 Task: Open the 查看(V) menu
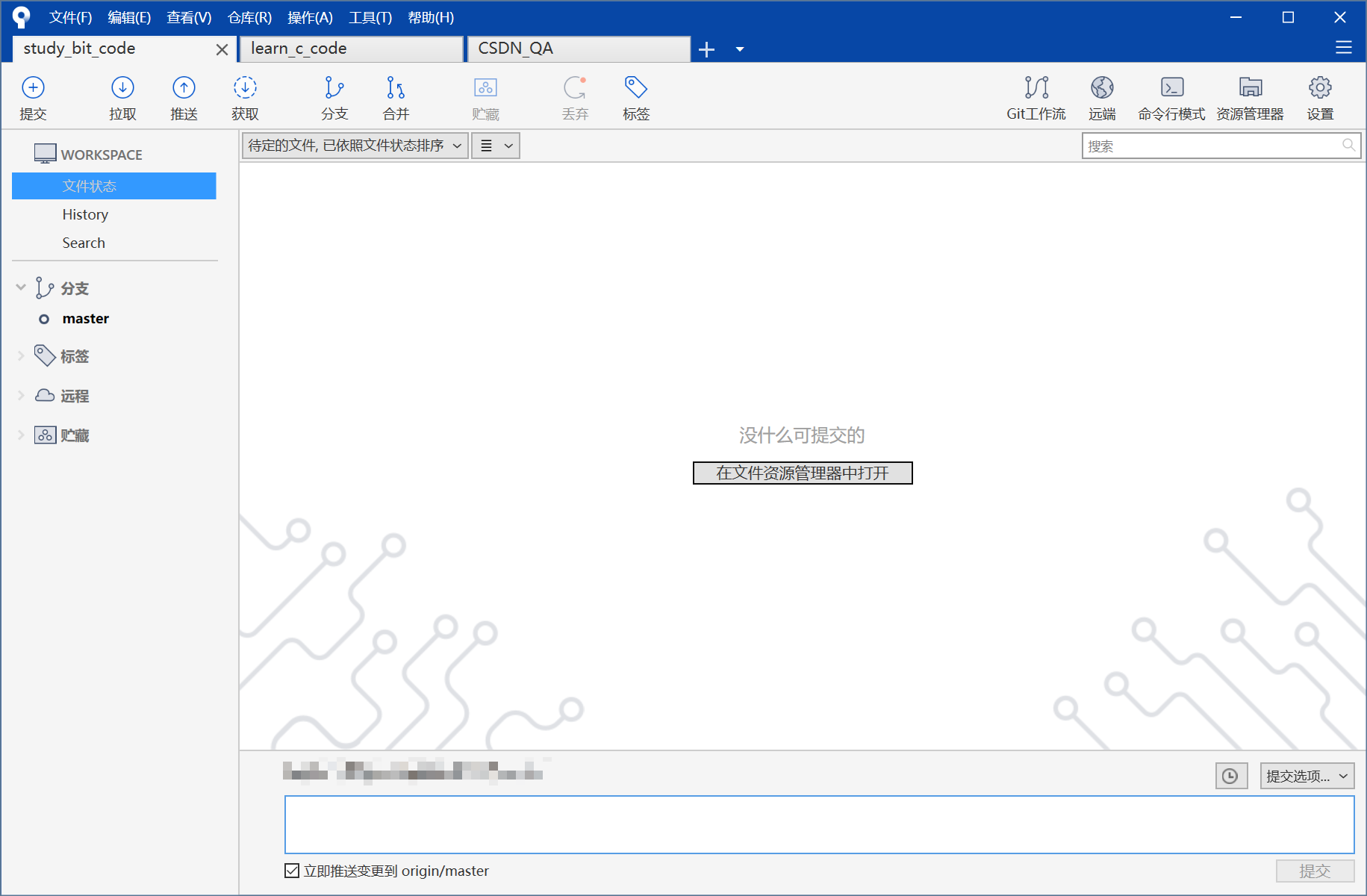coord(189,17)
